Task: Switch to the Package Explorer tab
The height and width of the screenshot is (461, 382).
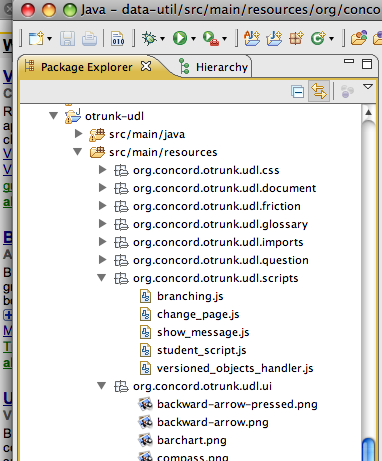Action: [86, 67]
